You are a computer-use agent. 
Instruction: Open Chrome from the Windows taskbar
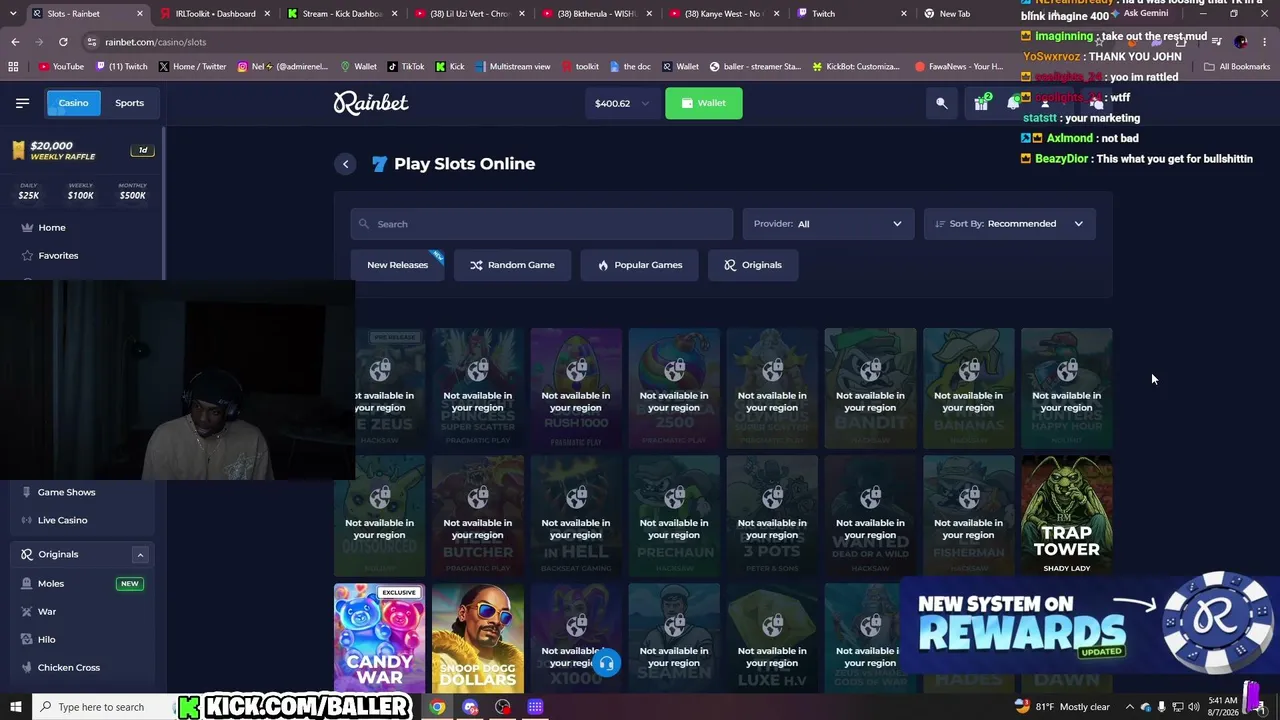(x=437, y=707)
